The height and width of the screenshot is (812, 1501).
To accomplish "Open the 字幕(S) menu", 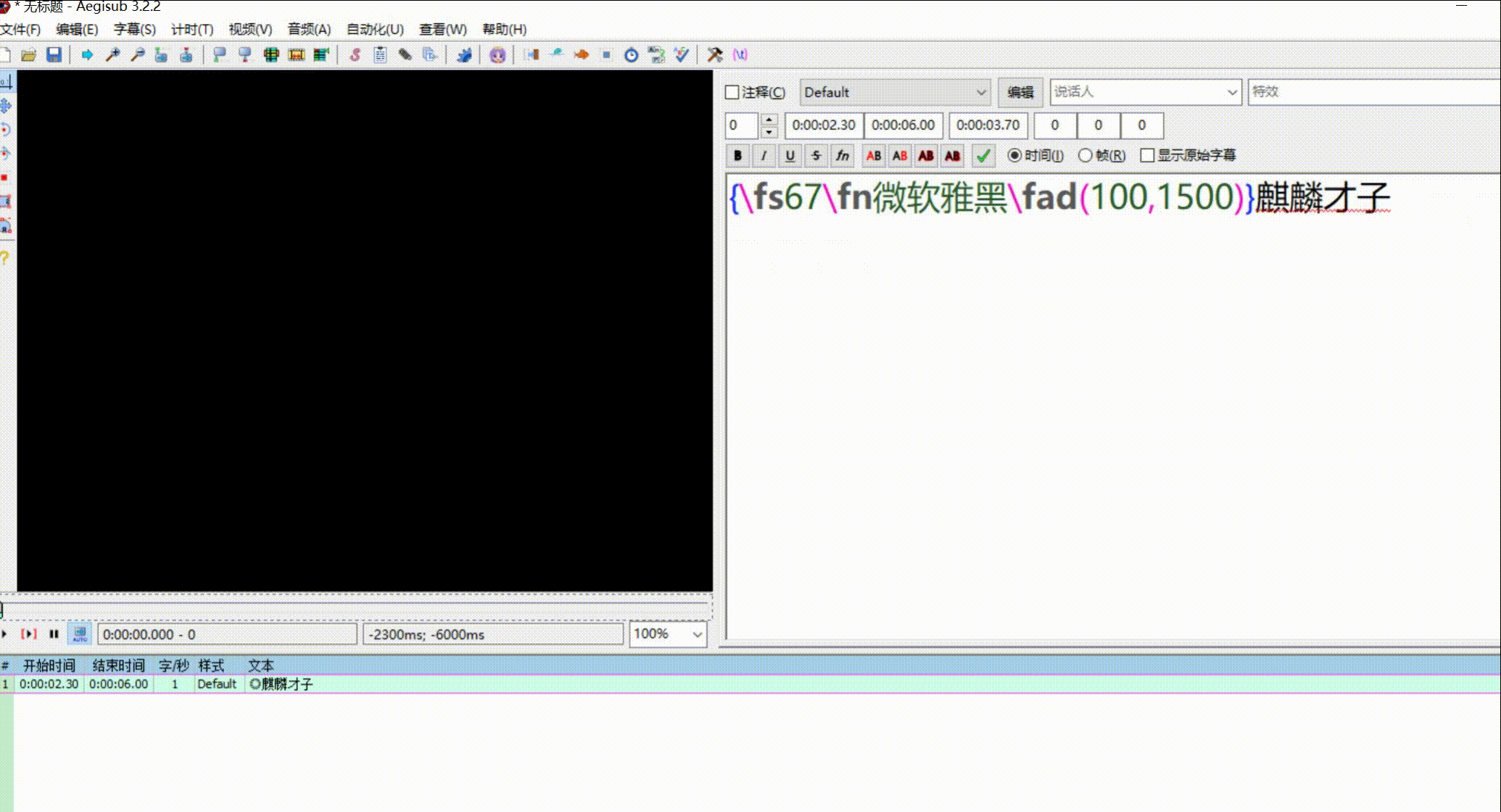I will [x=134, y=30].
